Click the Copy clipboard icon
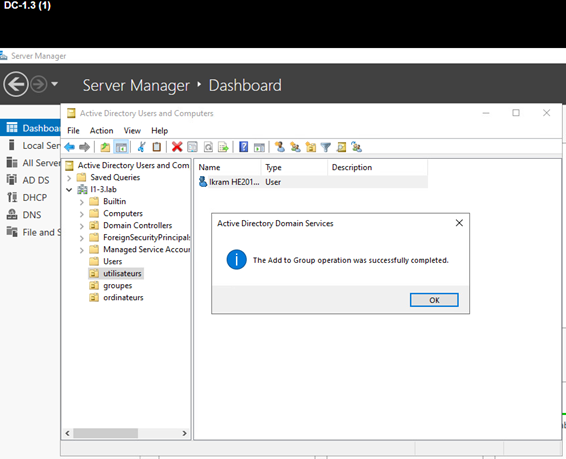 point(157,147)
